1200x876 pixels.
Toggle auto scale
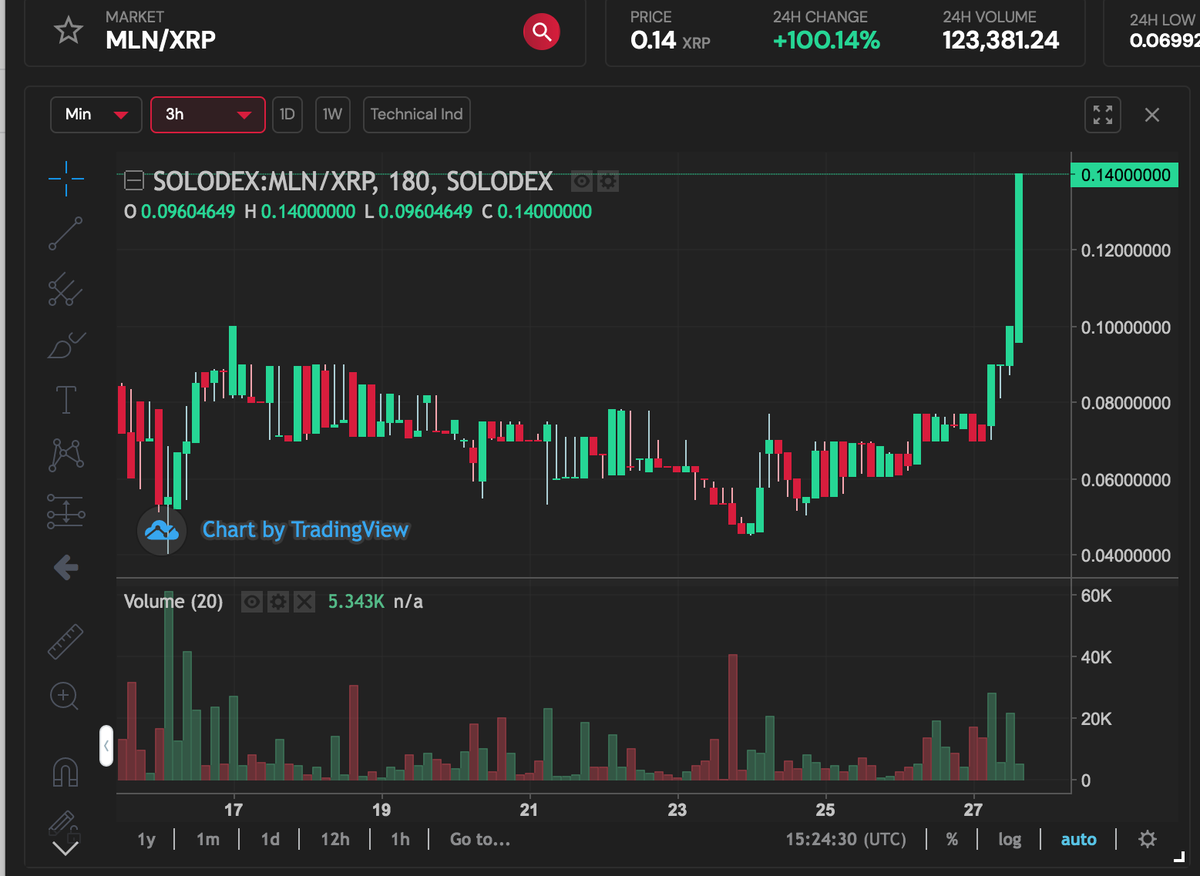click(1078, 839)
